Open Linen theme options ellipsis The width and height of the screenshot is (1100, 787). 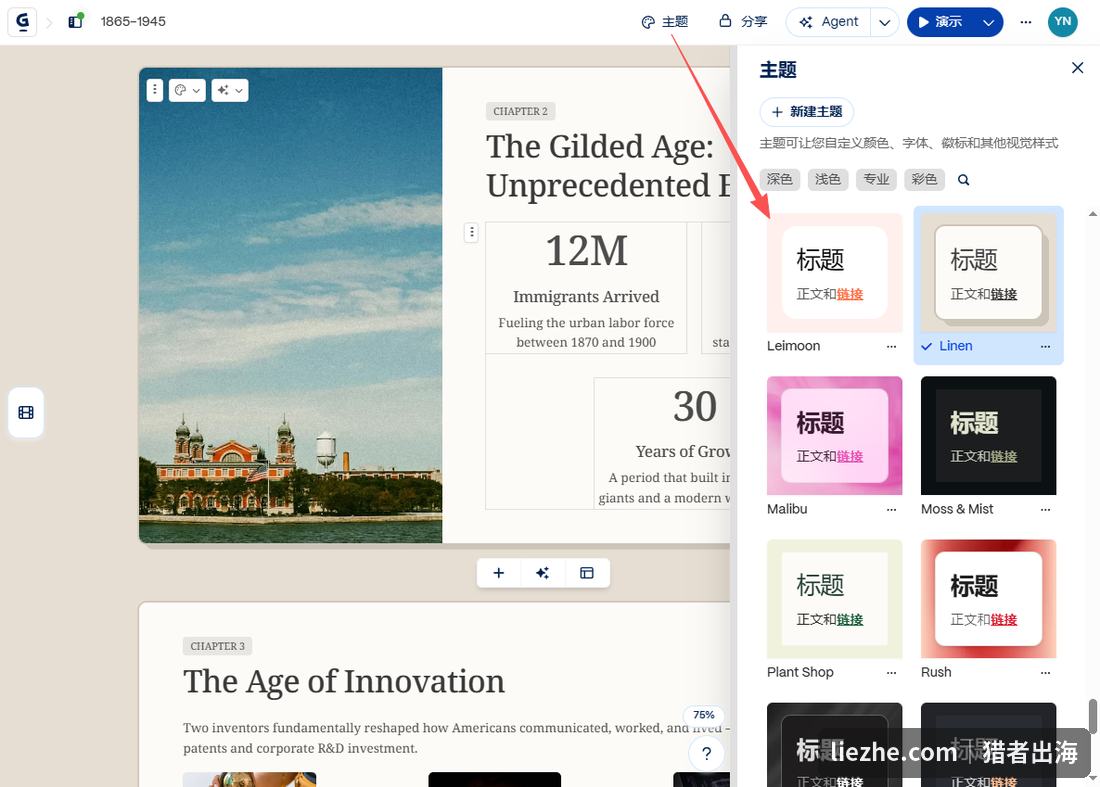pos(1045,347)
